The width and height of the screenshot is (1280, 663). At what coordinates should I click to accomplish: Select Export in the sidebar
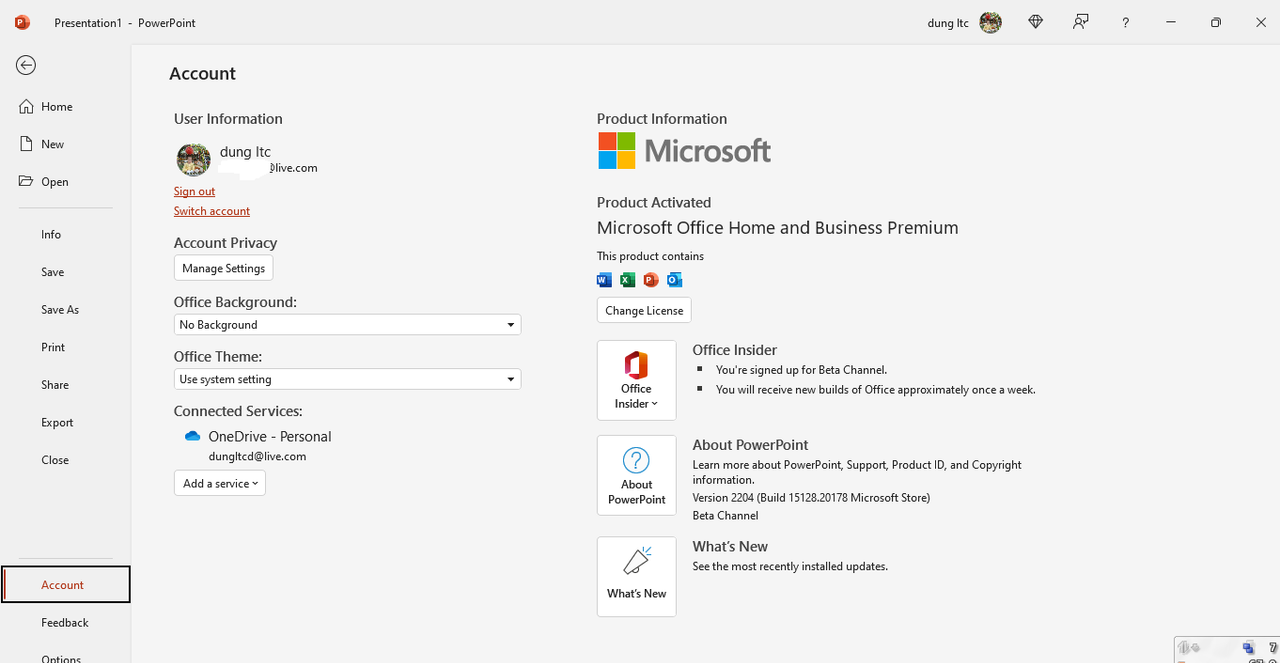click(x=57, y=423)
